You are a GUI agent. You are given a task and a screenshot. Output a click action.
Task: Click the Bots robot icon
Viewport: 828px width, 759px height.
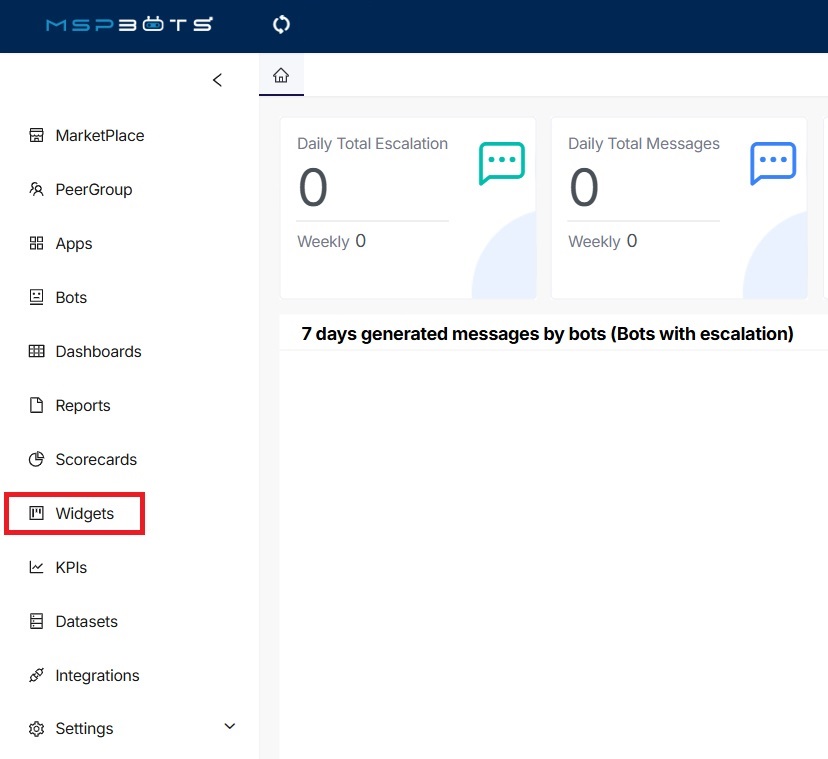pyautogui.click(x=37, y=298)
